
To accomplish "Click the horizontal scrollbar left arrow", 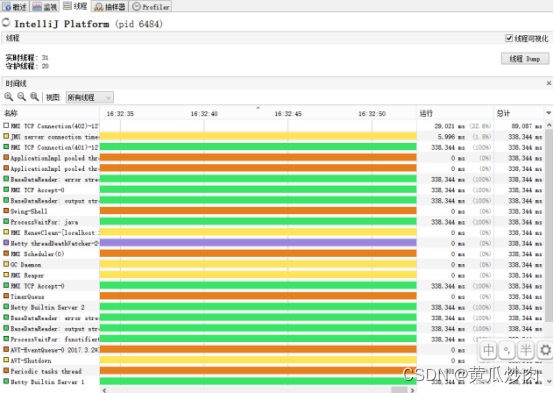I will (104, 390).
